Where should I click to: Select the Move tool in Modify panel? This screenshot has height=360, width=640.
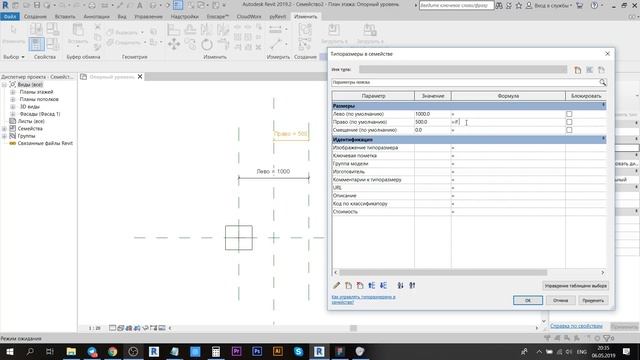(174, 44)
